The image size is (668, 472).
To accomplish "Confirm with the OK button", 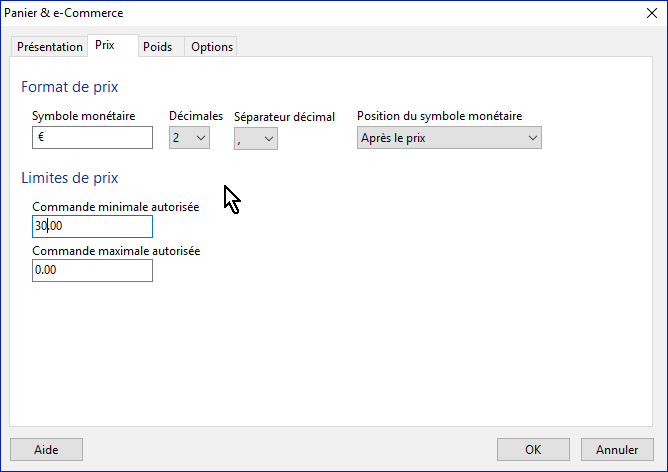I will (533, 450).
